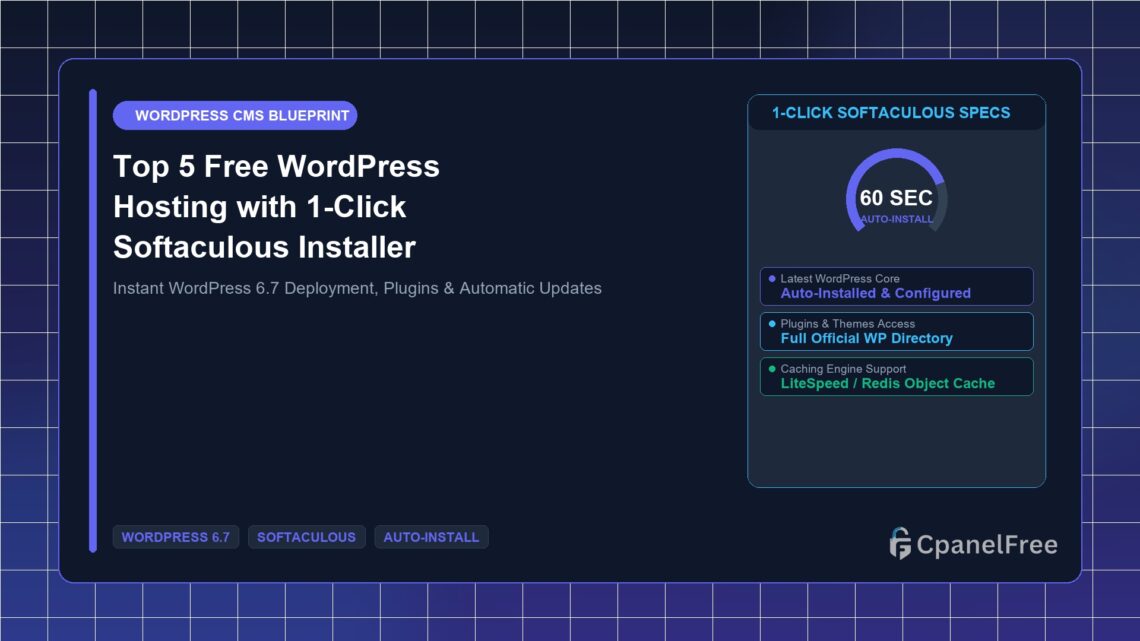Screen dimensions: 1140x641
Task: Click the green bullet beside Caching Engine Support
Action: [772, 368]
